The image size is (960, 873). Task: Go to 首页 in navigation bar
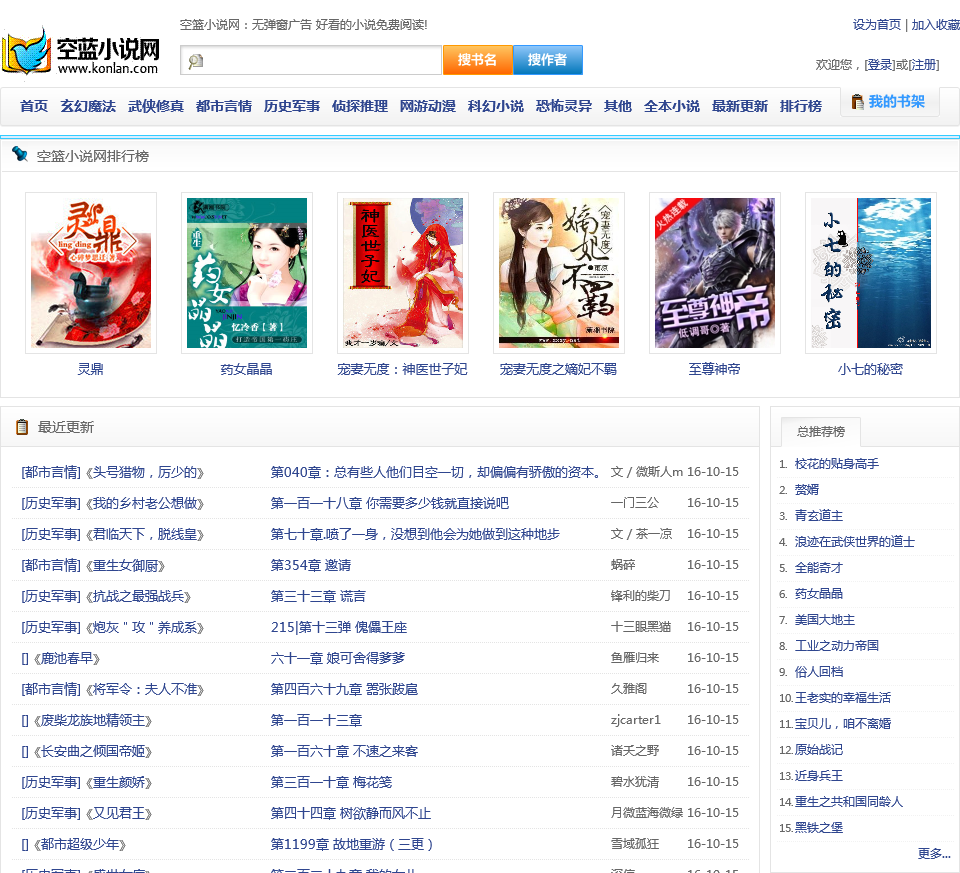(34, 106)
